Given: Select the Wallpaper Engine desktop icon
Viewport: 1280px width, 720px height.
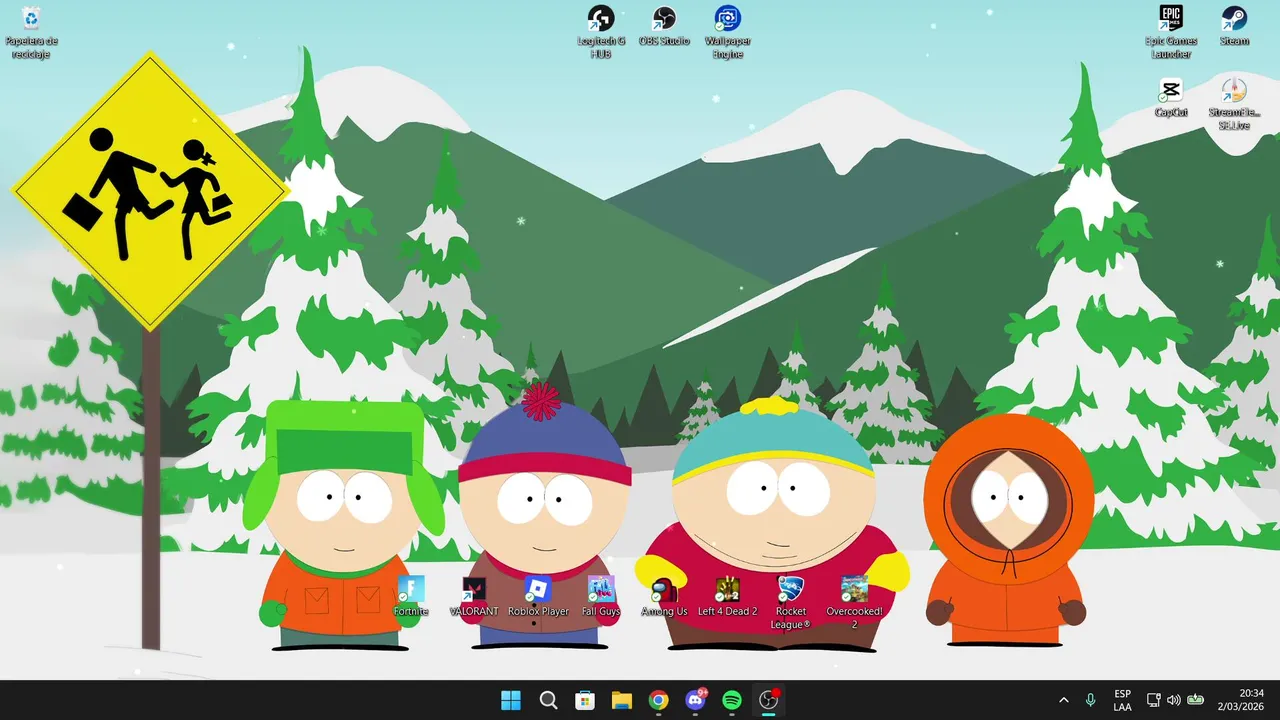Looking at the screenshot, I should click(728, 32).
